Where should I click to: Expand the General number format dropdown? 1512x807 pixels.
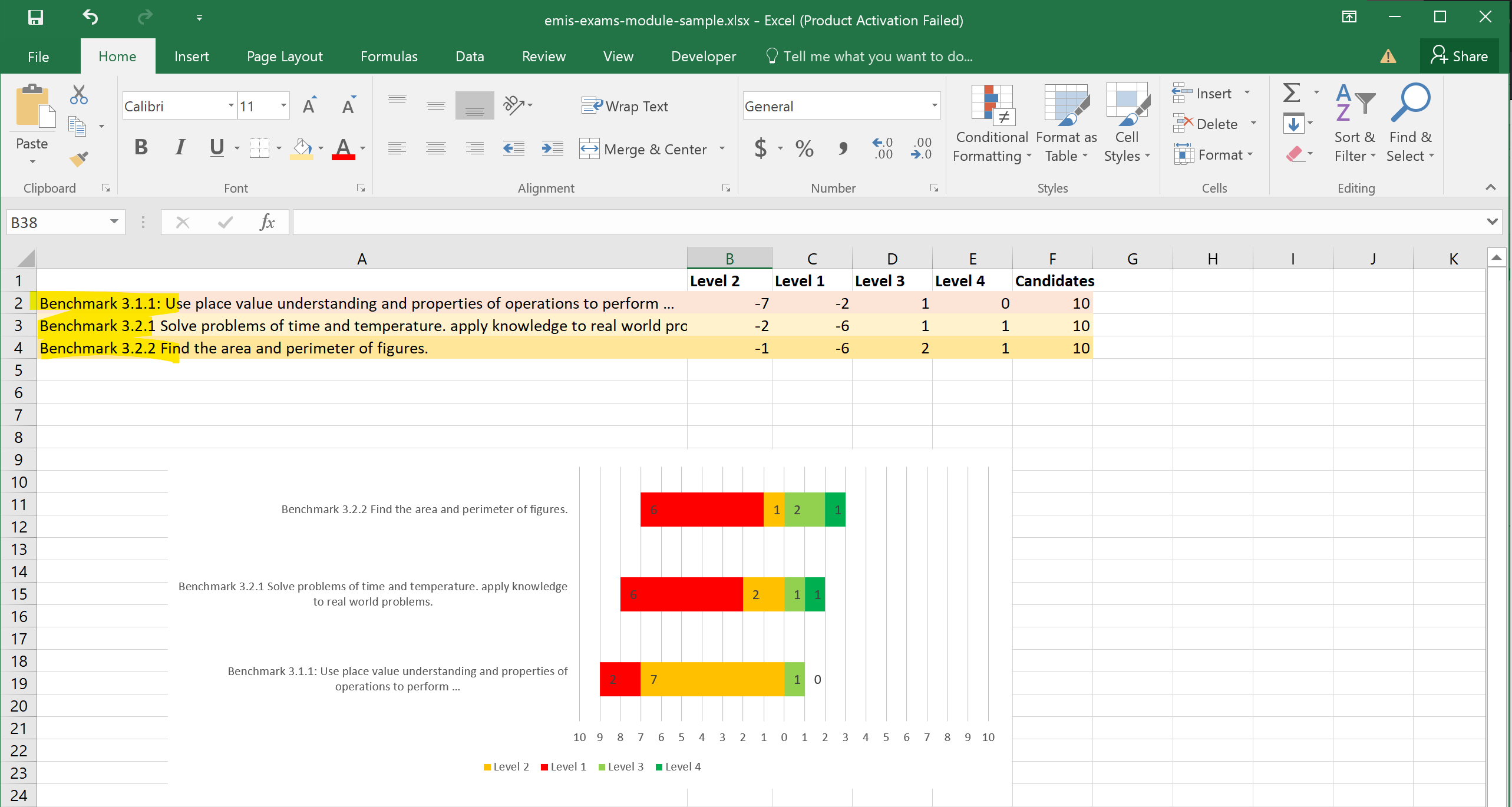[x=934, y=106]
